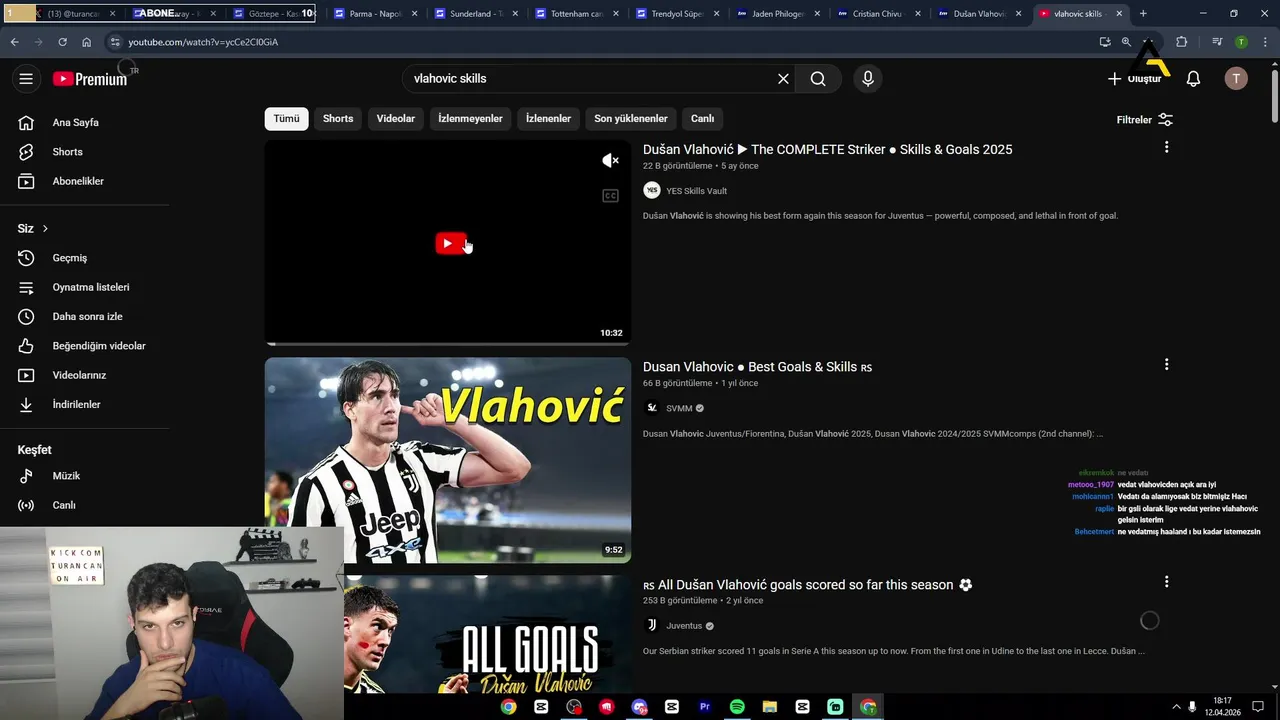This screenshot has height=720, width=1280.
Task: Switch to Parma - Napoli tab
Action: 375,14
